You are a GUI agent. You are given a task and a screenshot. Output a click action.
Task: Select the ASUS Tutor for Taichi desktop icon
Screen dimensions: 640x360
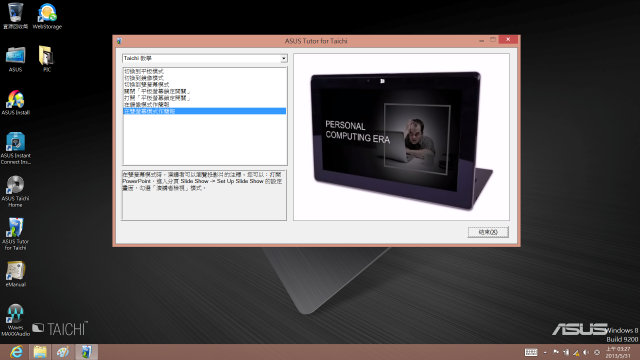point(16,234)
